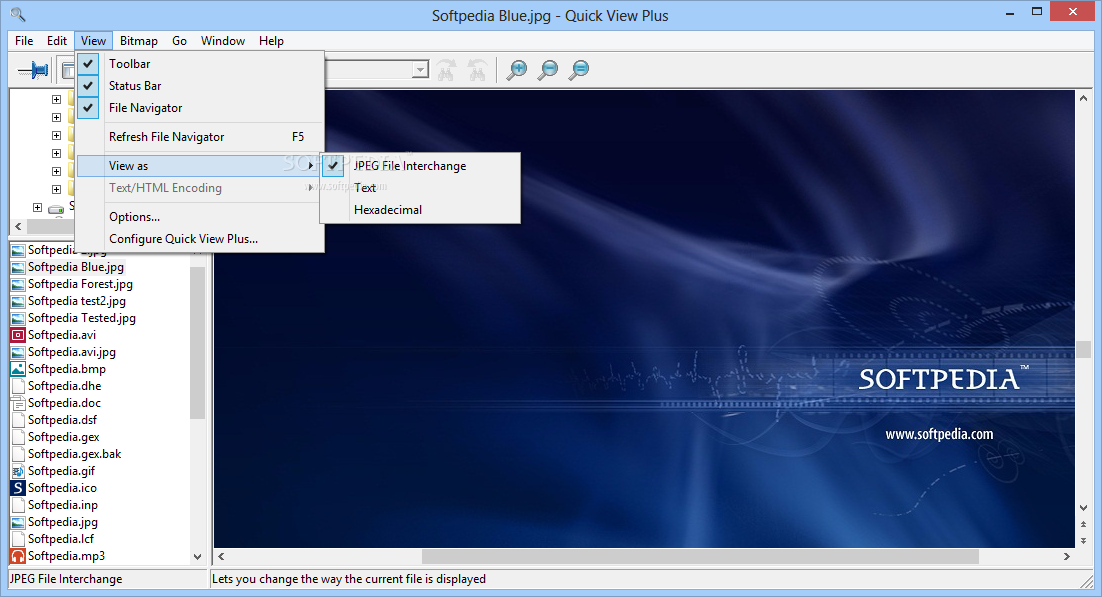The width and height of the screenshot is (1102, 597).
Task: Choose Refresh File Navigator
Action: pyautogui.click(x=200, y=137)
